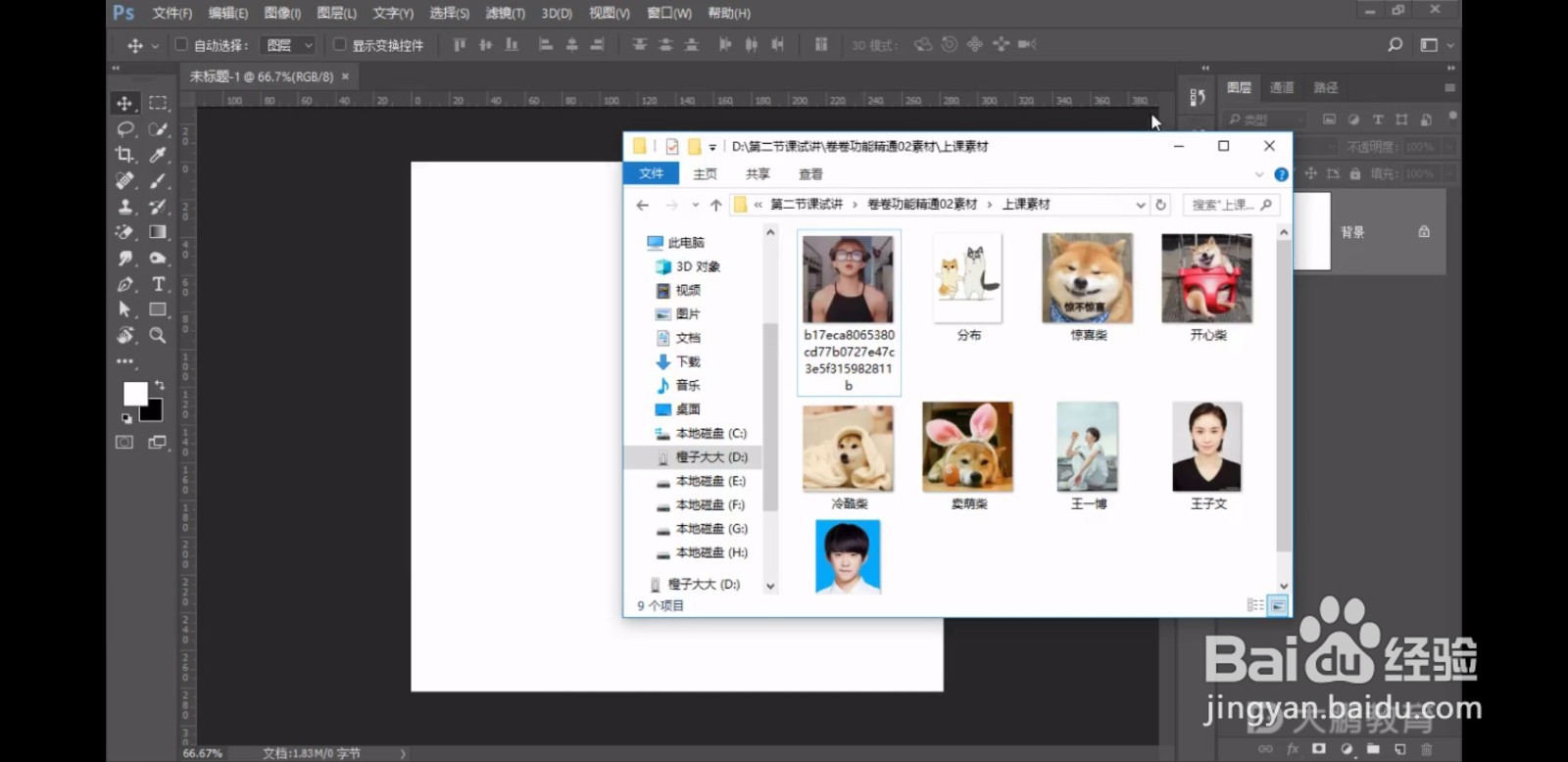Select the History Brush tool
1568x762 pixels.
click(158, 207)
